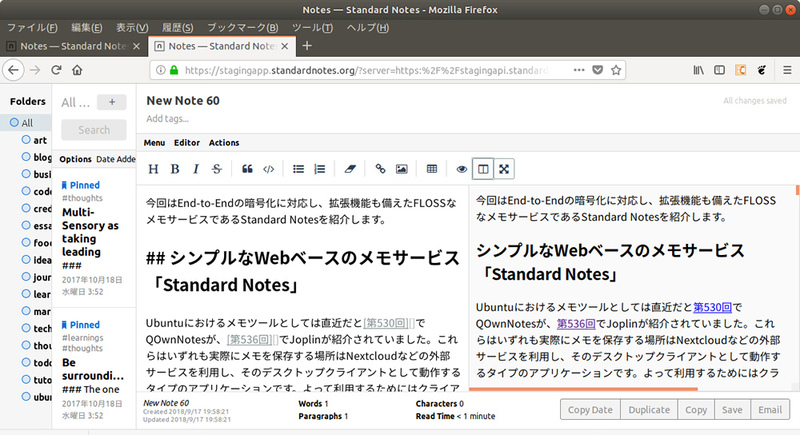The width and height of the screenshot is (800, 435).
Task: Click the New Note 60 title
Action: pos(183,100)
